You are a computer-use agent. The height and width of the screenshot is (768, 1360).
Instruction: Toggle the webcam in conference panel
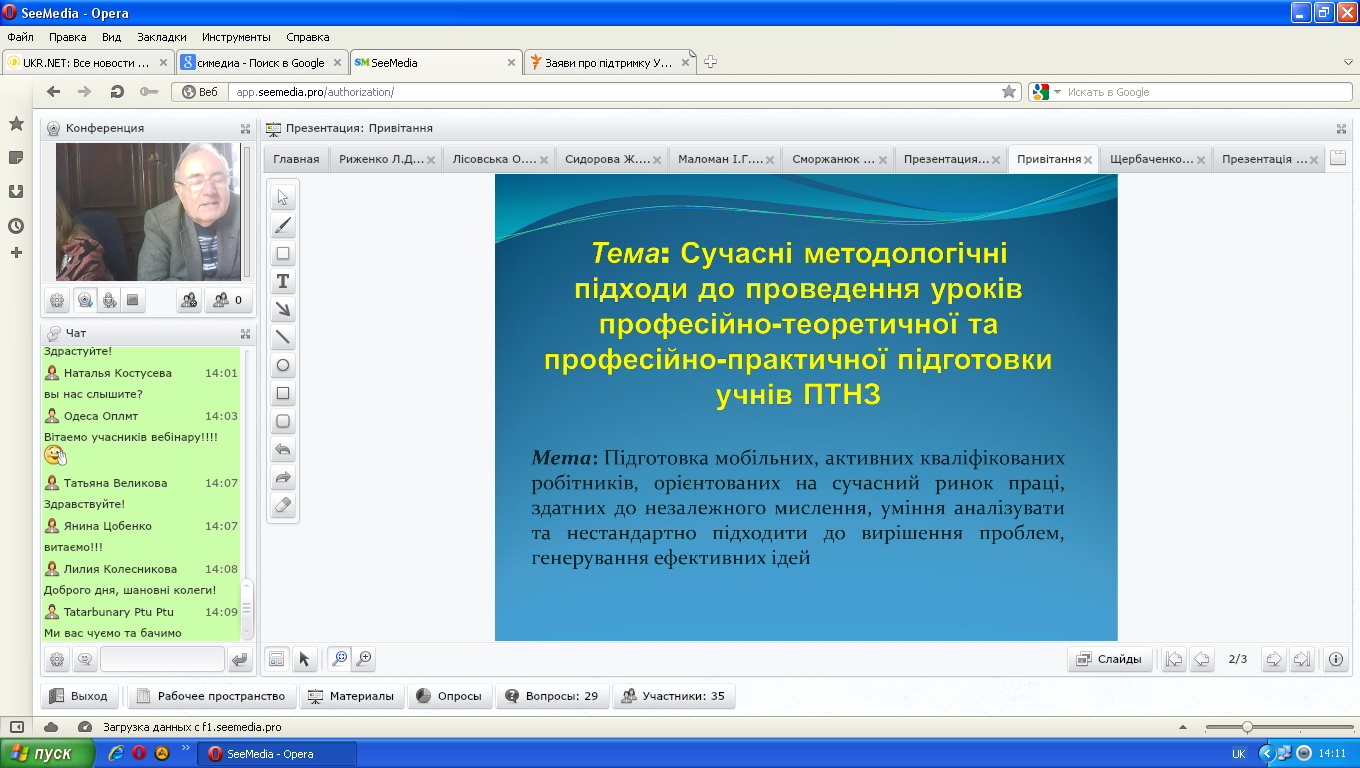pyautogui.click(x=84, y=299)
